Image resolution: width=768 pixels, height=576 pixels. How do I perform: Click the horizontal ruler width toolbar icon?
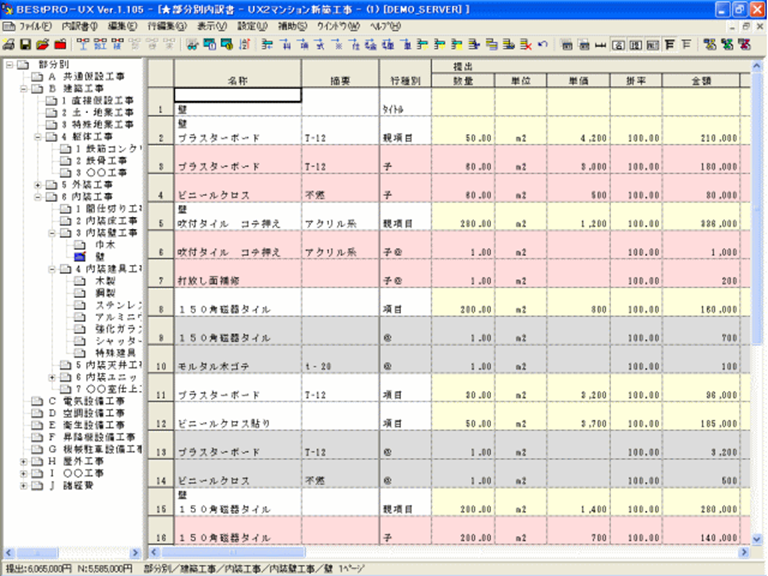click(x=600, y=45)
